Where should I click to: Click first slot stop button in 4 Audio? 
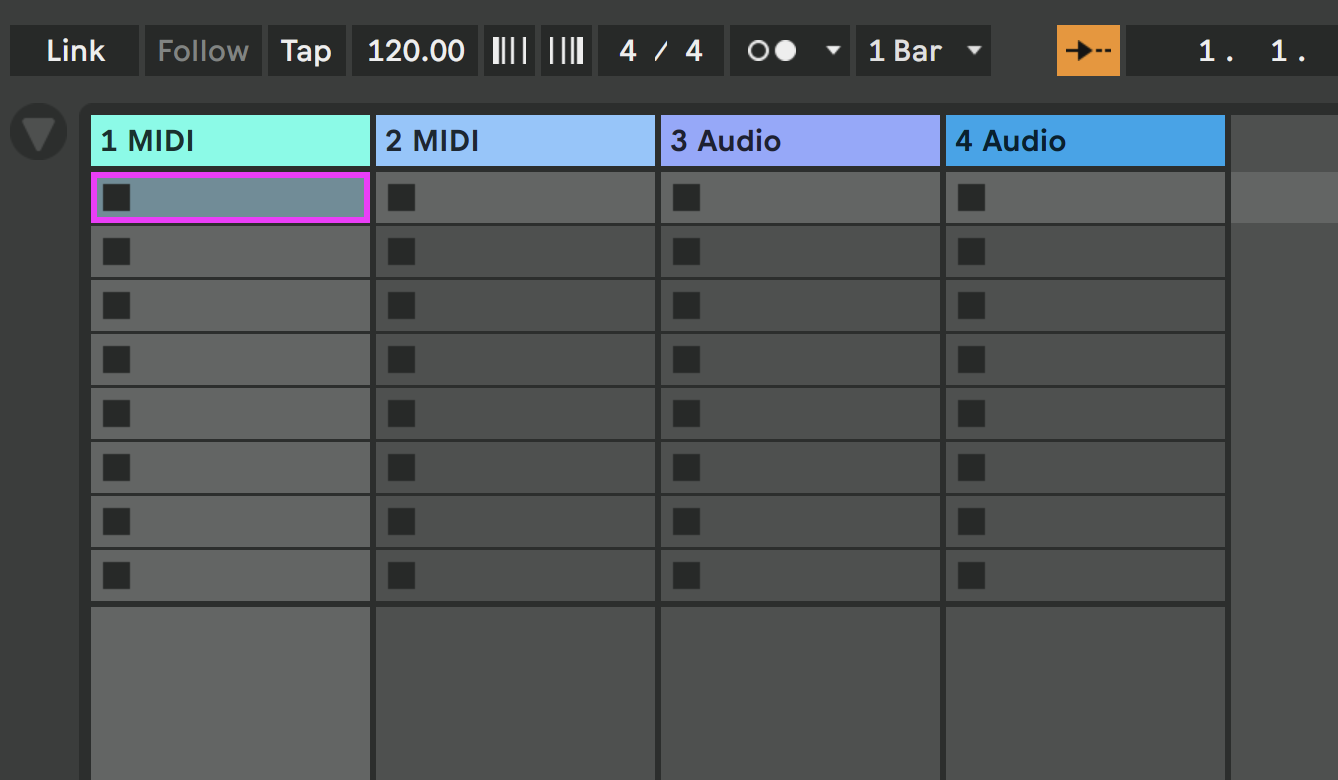click(972, 198)
